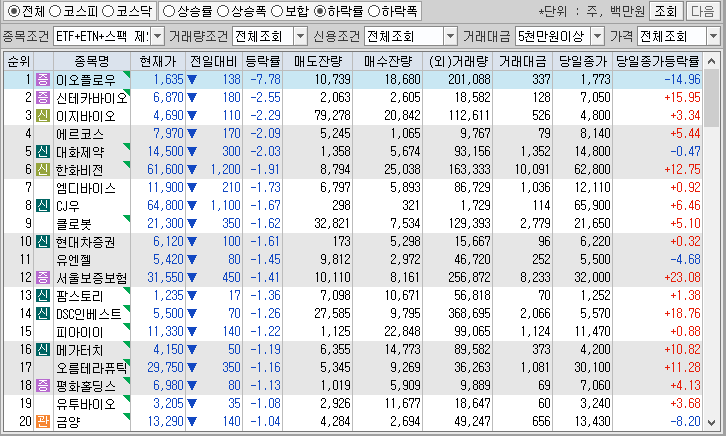Select the 유엔젤 stock name
This screenshot has width=726, height=436.
[74, 260]
